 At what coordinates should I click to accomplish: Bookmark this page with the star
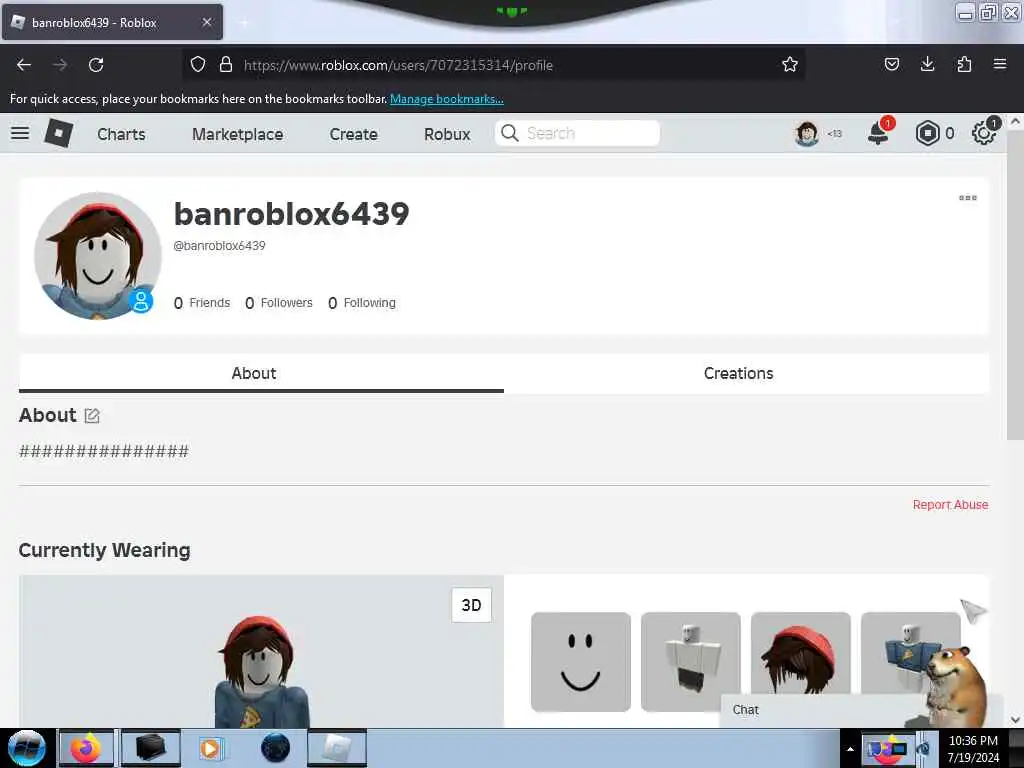click(x=790, y=64)
